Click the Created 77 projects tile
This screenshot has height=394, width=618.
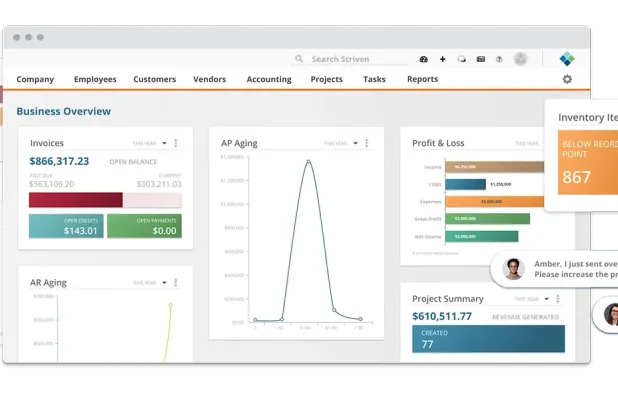point(488,338)
